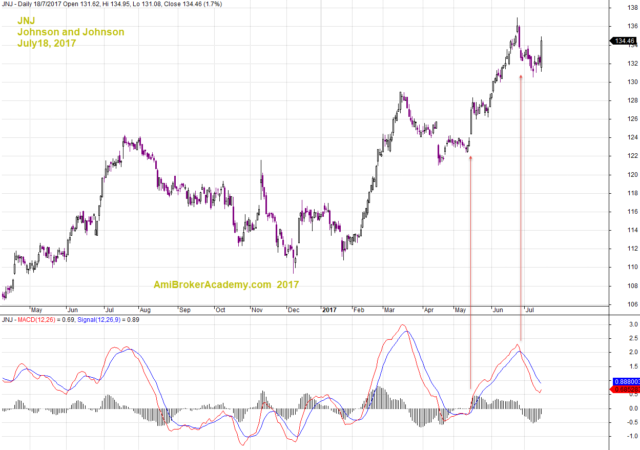Screen dimensions: 640x450
Task: Click the 138 price axis label
Action: (632, 8)
